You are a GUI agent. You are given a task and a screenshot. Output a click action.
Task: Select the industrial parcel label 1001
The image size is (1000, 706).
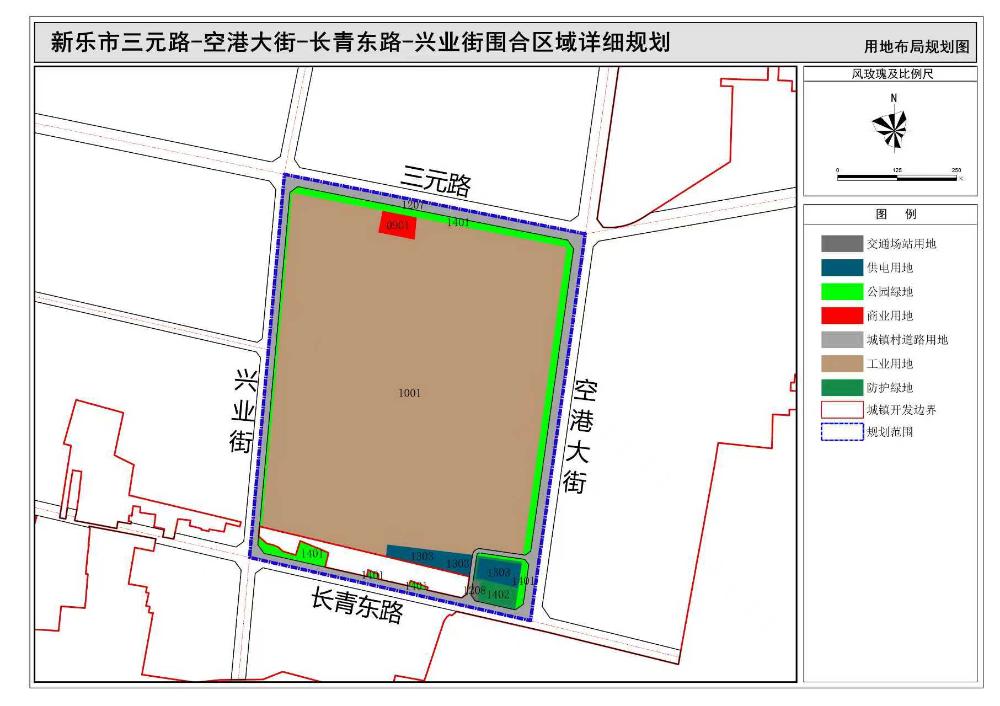(x=409, y=393)
